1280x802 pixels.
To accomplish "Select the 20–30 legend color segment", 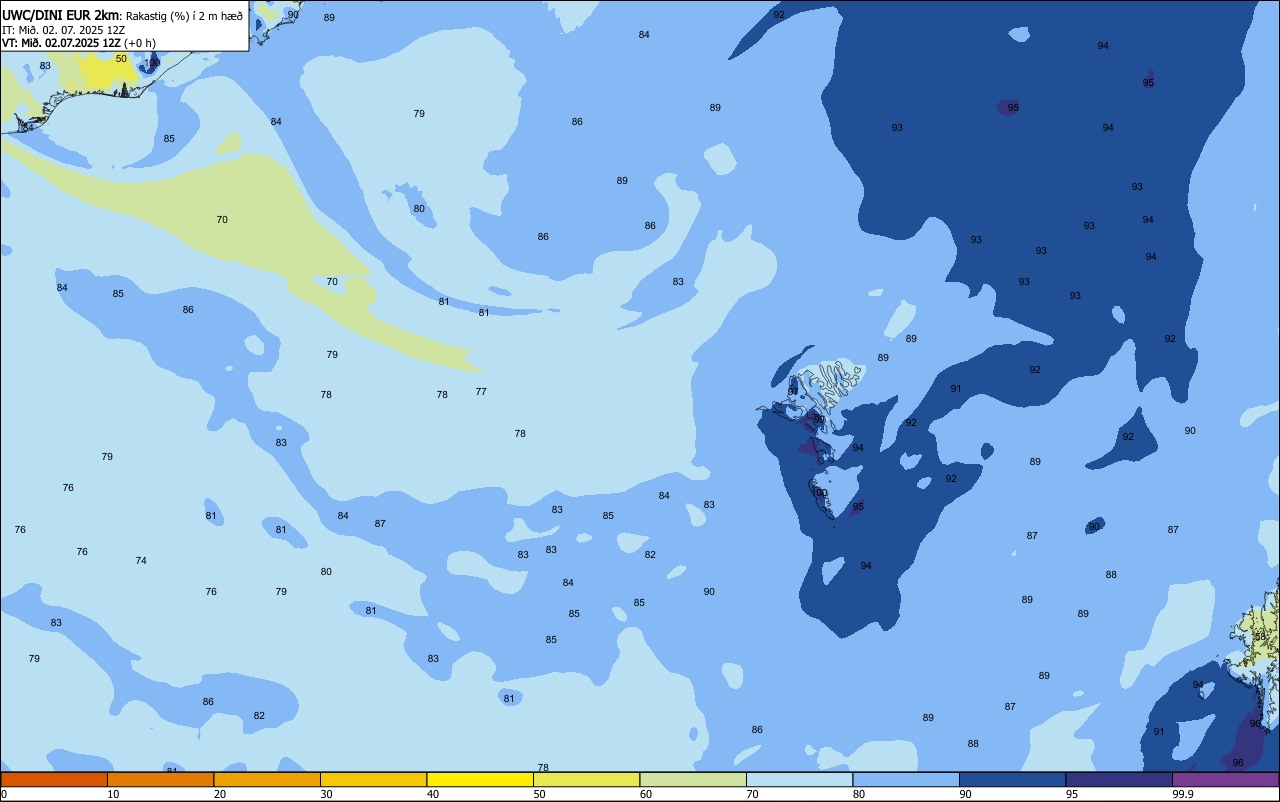I will tap(267, 779).
